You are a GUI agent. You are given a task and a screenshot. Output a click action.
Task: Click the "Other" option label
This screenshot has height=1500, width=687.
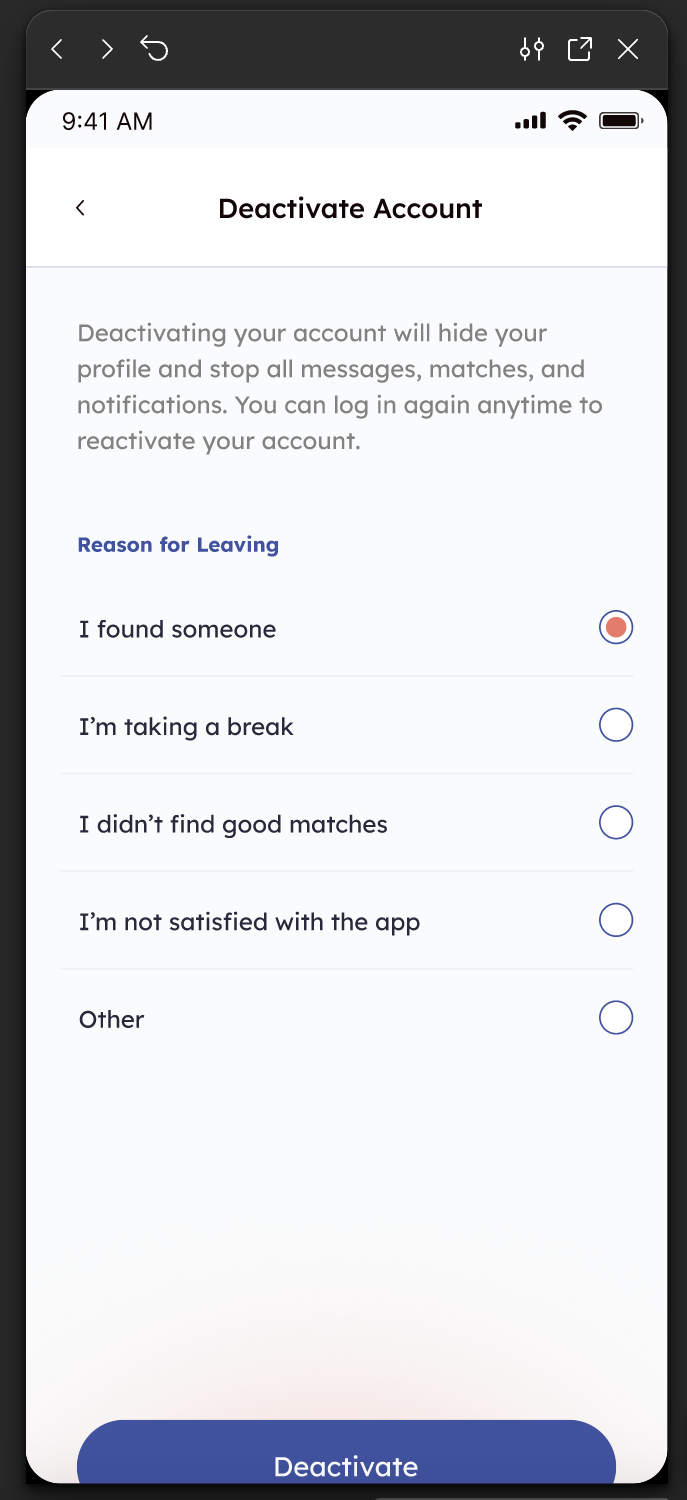[112, 1020]
